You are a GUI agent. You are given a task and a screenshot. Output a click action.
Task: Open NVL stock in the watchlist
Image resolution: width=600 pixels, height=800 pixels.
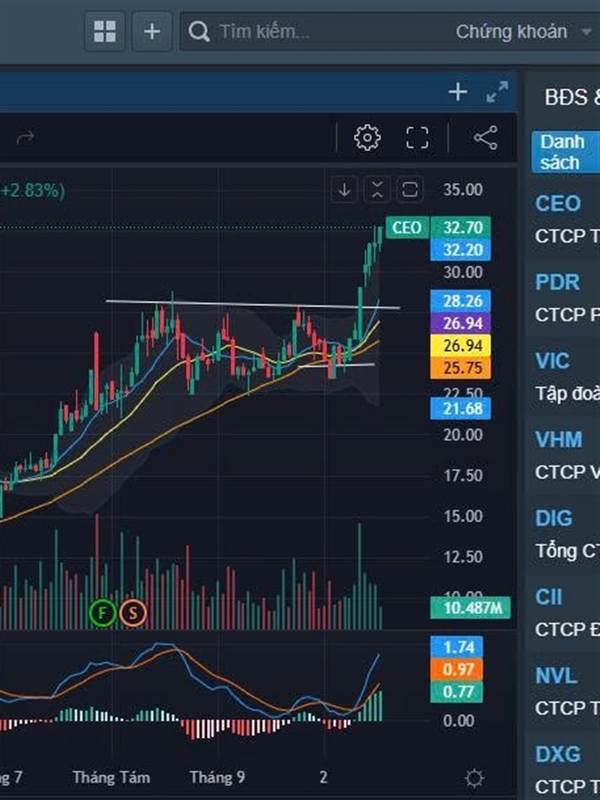556,676
